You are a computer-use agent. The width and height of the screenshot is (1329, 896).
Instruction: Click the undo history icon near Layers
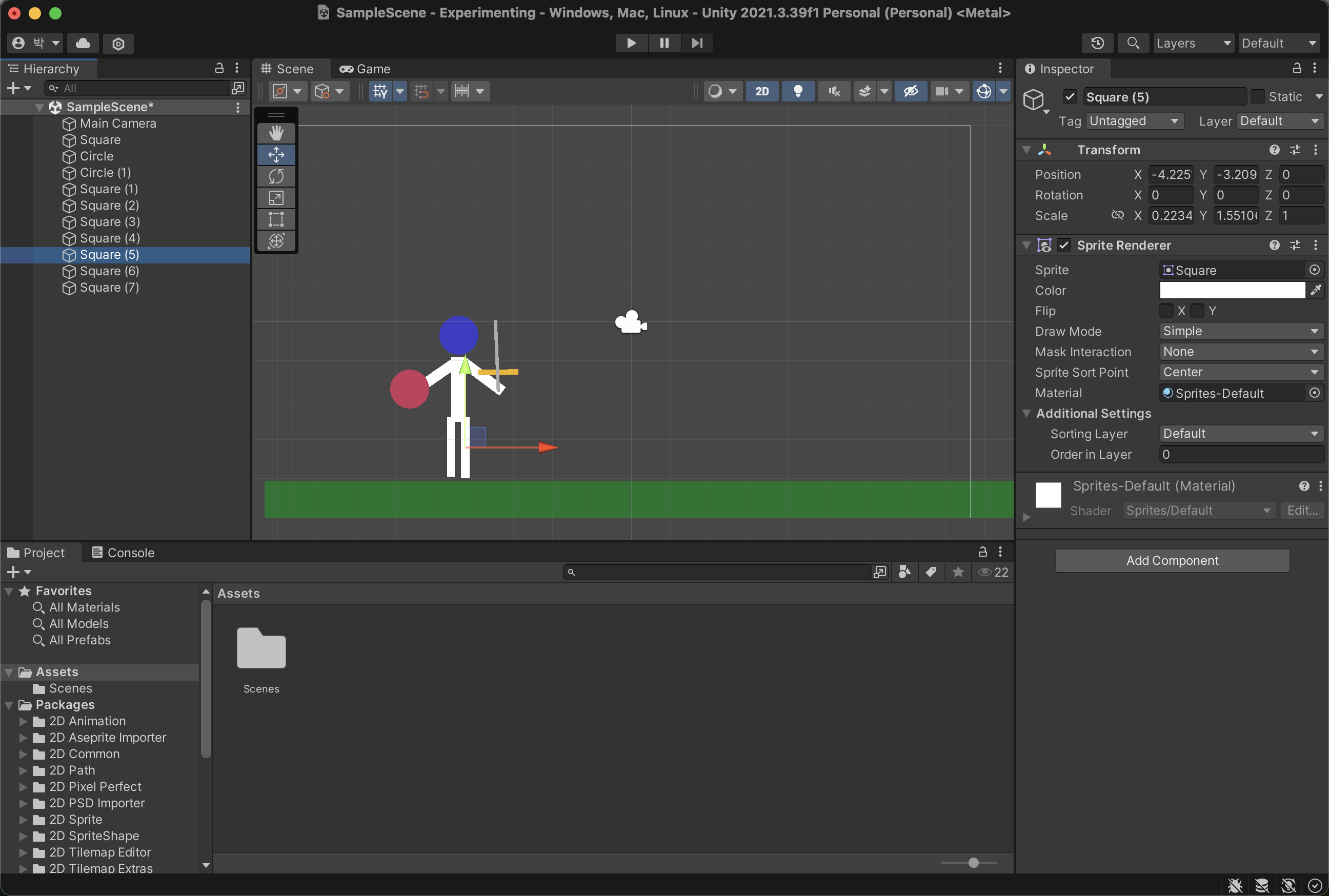point(1097,43)
